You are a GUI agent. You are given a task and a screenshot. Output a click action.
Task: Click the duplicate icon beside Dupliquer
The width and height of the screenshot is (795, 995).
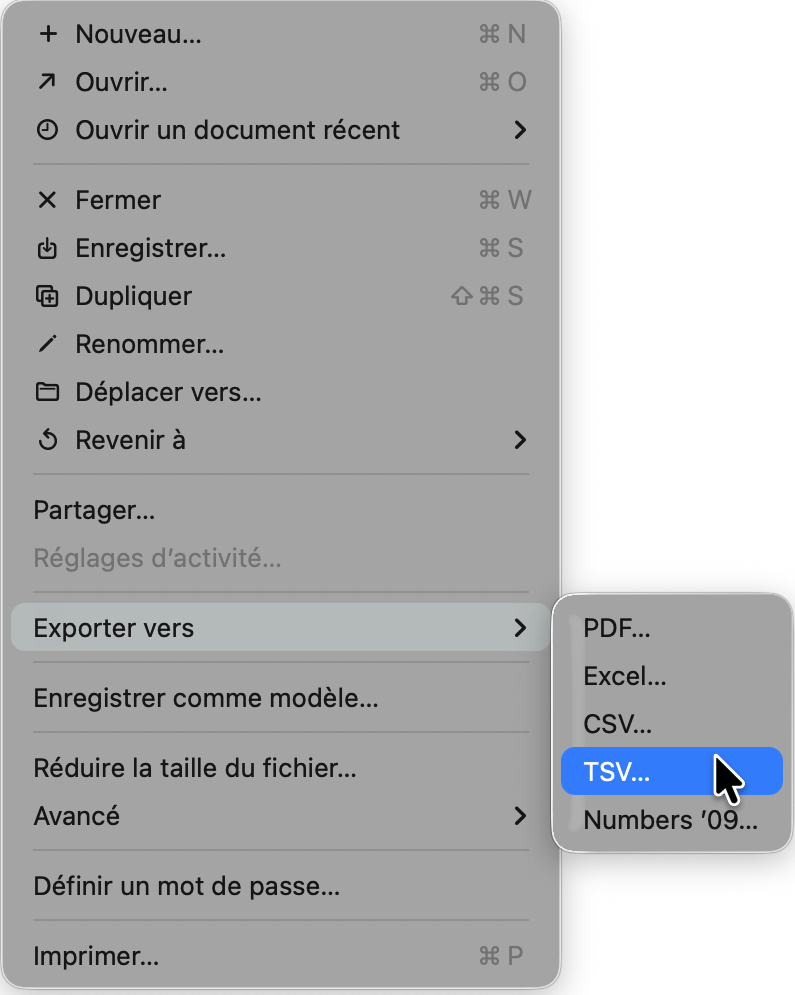click(47, 296)
